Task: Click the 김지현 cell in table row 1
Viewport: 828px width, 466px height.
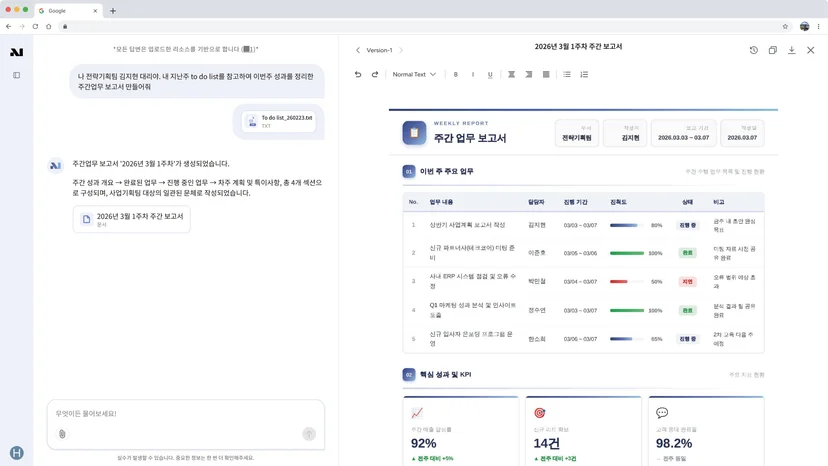Action: 537,225
